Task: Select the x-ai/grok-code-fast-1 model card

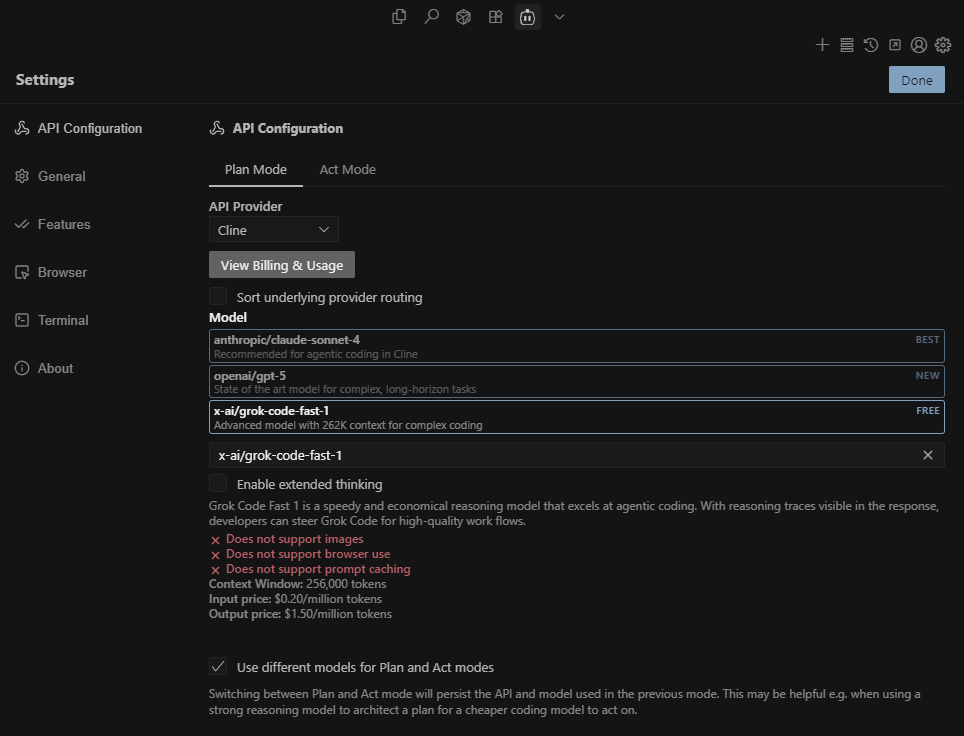Action: point(577,417)
